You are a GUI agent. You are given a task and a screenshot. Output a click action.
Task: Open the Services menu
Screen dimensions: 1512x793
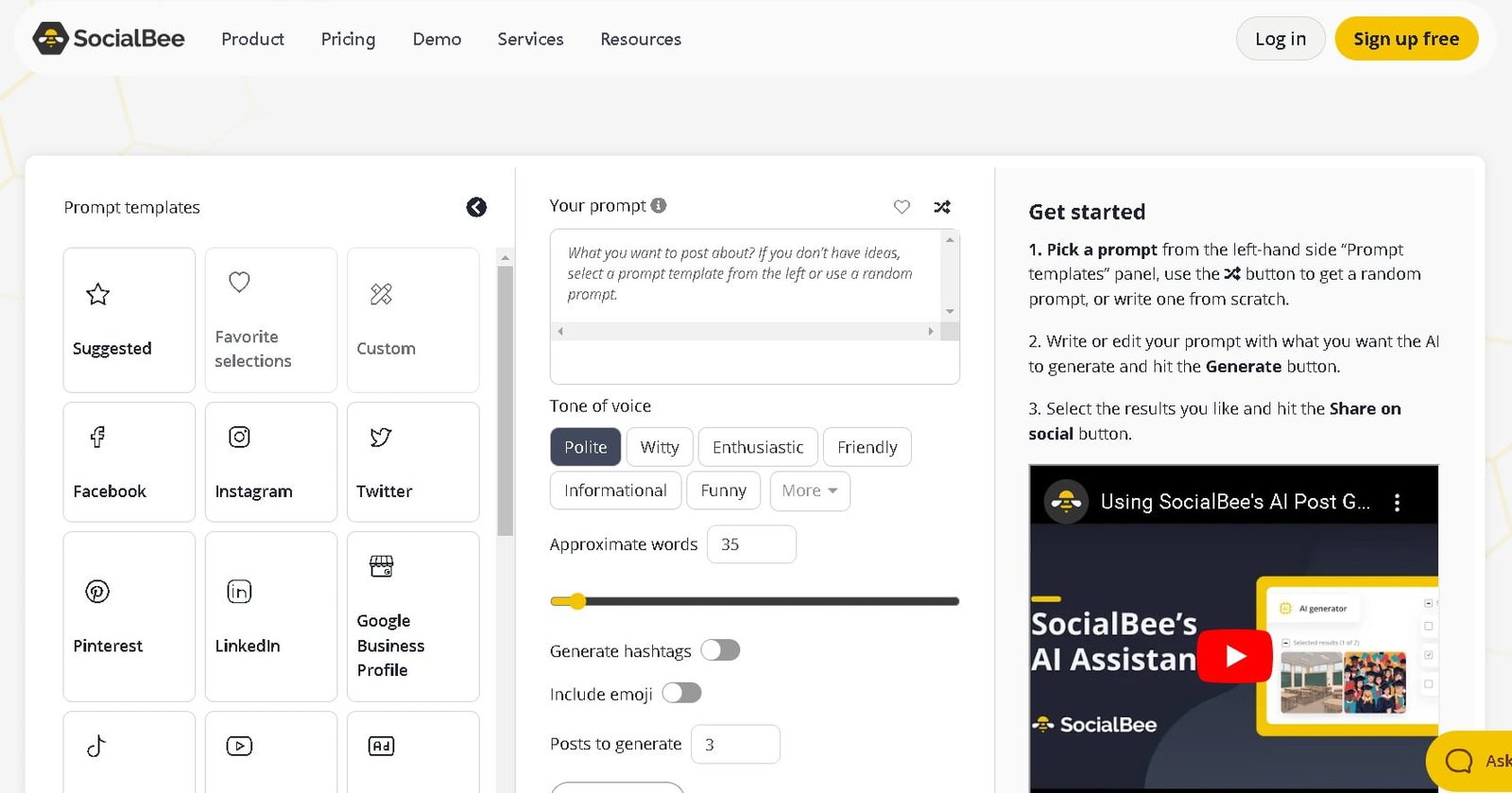click(530, 39)
